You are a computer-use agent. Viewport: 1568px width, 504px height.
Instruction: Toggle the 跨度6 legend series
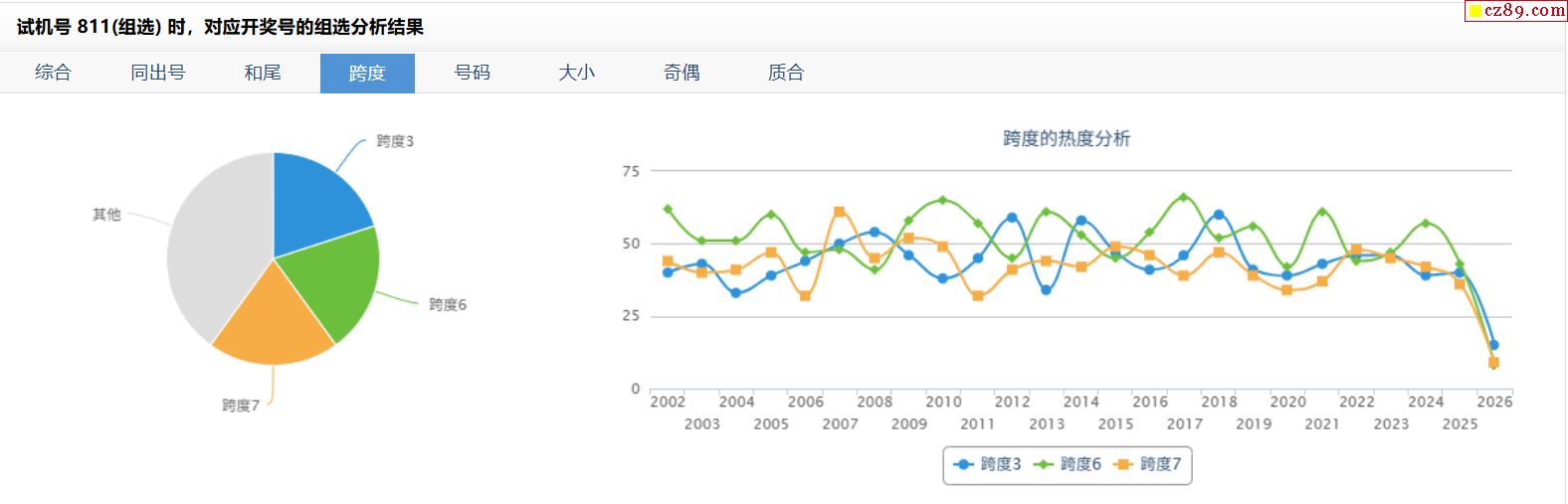pos(1067,464)
